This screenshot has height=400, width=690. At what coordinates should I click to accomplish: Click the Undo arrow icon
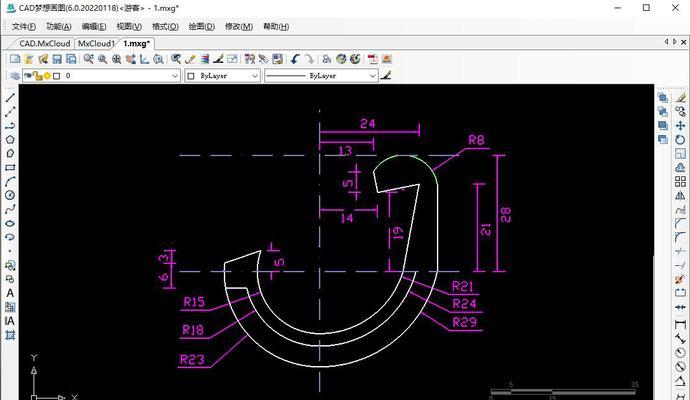click(x=295, y=59)
